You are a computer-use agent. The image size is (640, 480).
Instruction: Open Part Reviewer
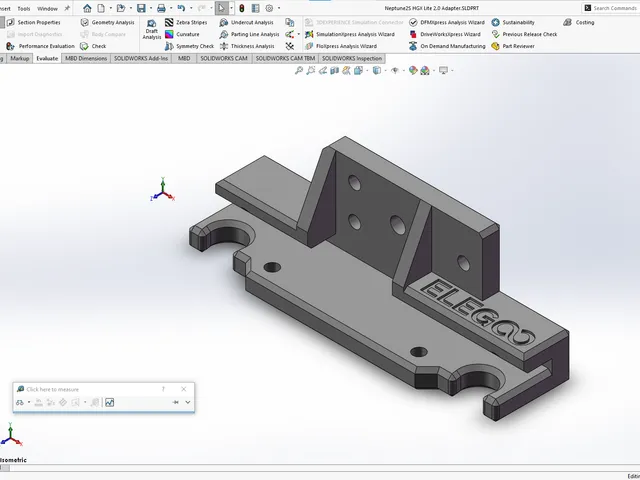(513, 46)
